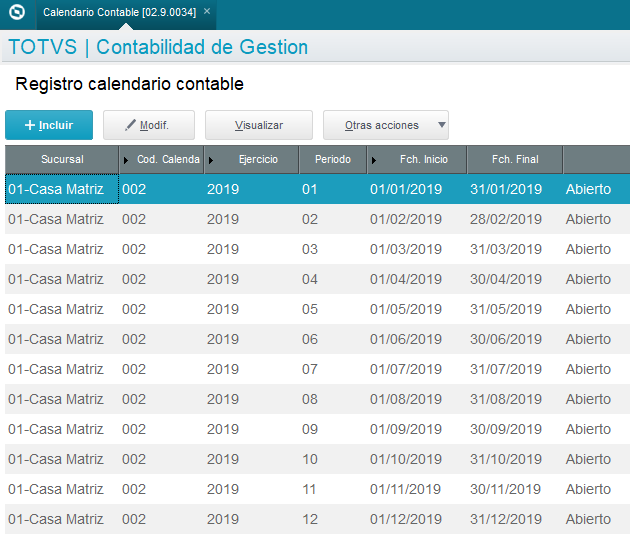
Task: Click end date 31/03/2019
Action: pyautogui.click(x=506, y=249)
